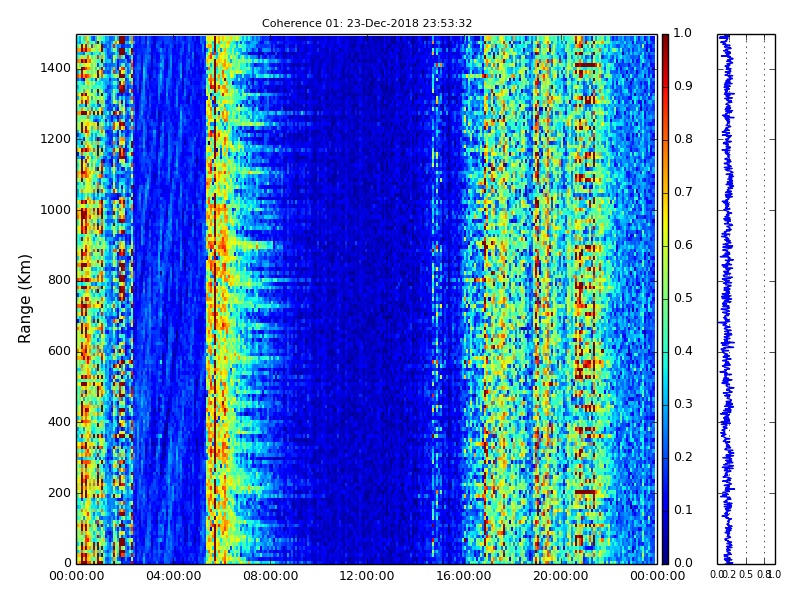The height and width of the screenshot is (600, 800).
Task: Click the green middle of the colorbar
Action: [665, 299]
